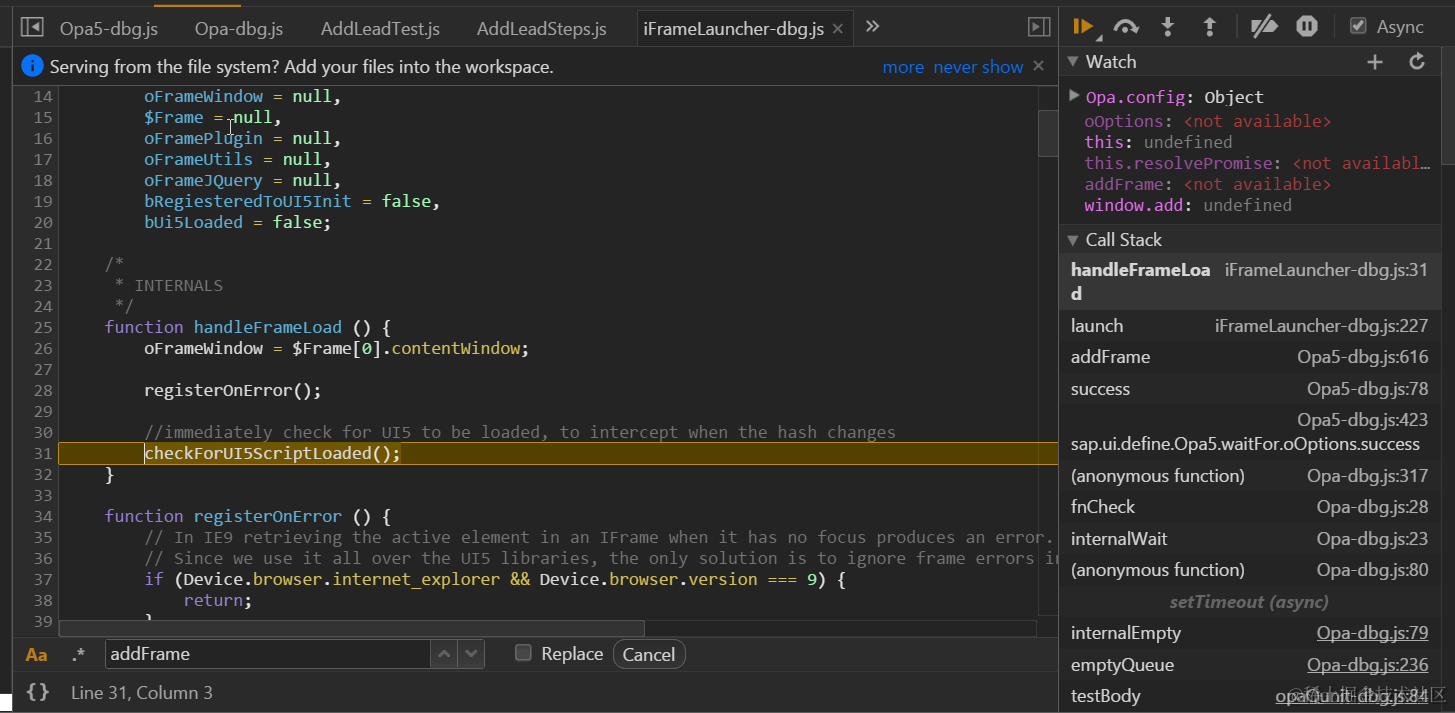Set breakpoint on line number 28

42,390
